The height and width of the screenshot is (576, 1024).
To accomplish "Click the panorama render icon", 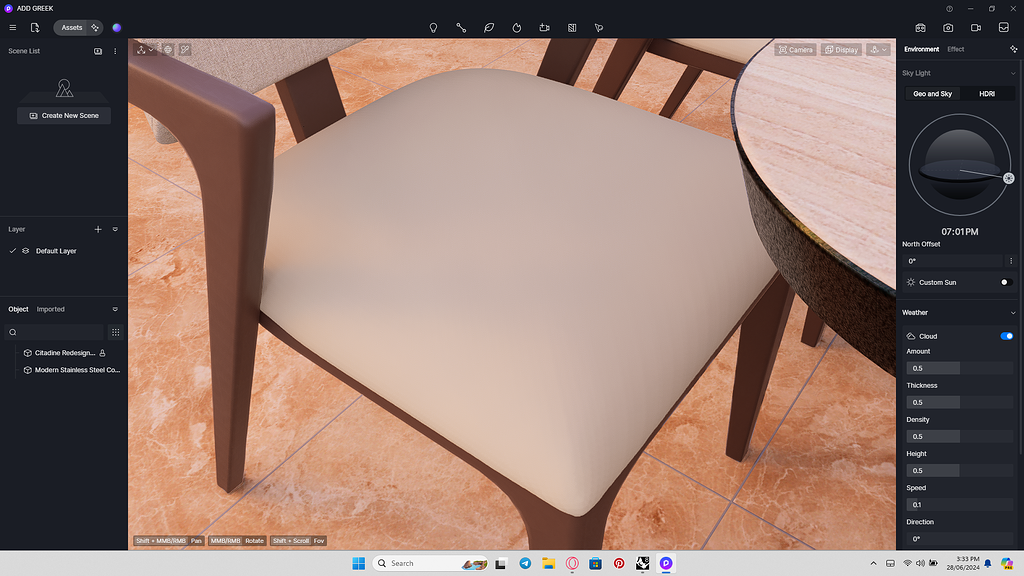I will pyautogui.click(x=920, y=27).
